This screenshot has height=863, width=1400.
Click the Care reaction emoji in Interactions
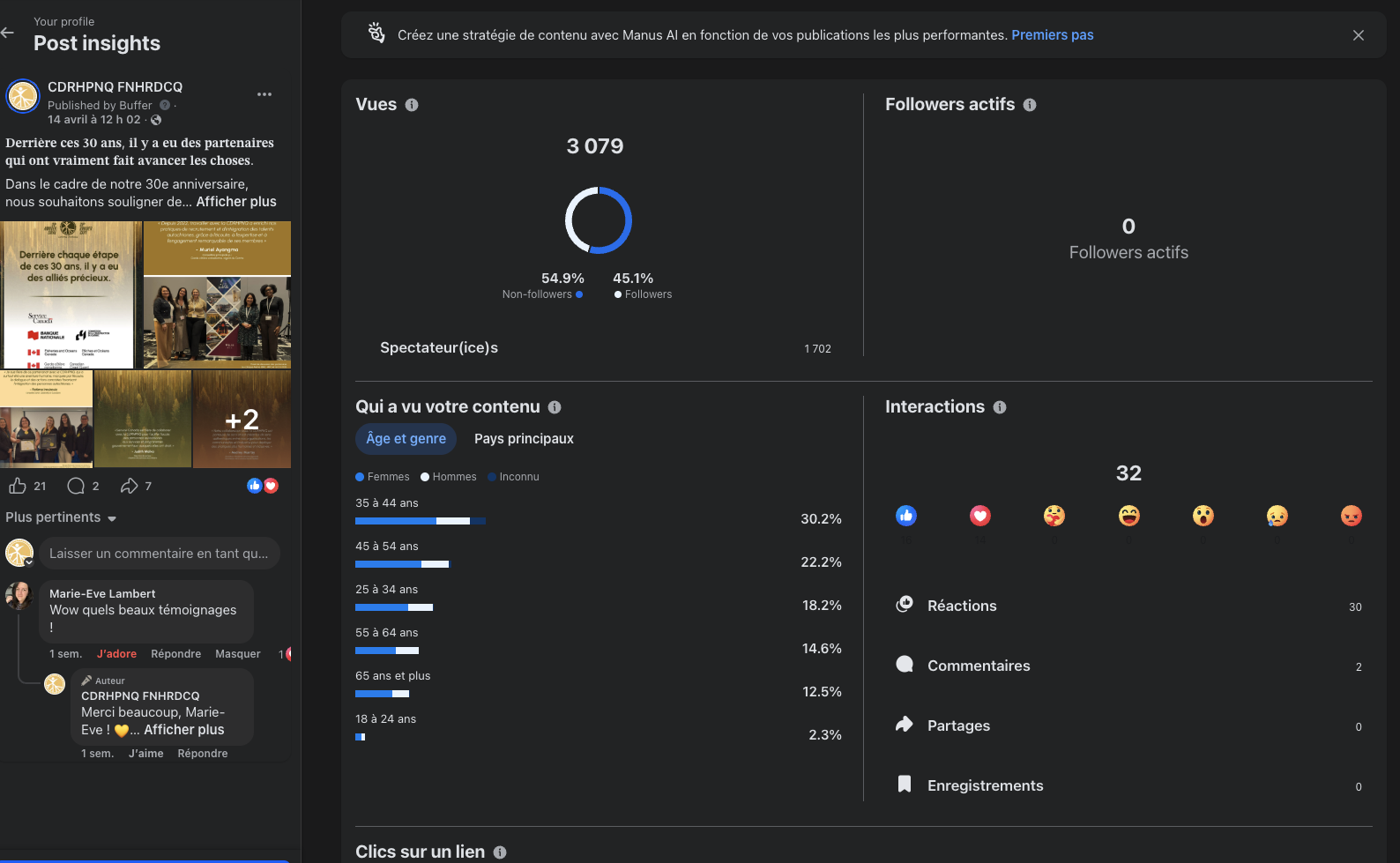pyautogui.click(x=1054, y=516)
